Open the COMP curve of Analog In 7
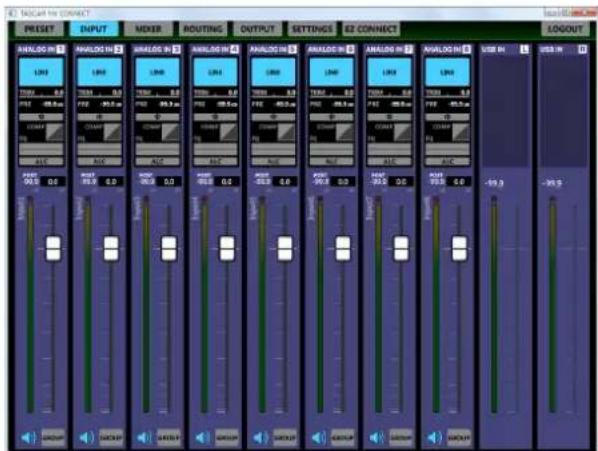Viewport: 598px width, 451px height. click(x=402, y=132)
